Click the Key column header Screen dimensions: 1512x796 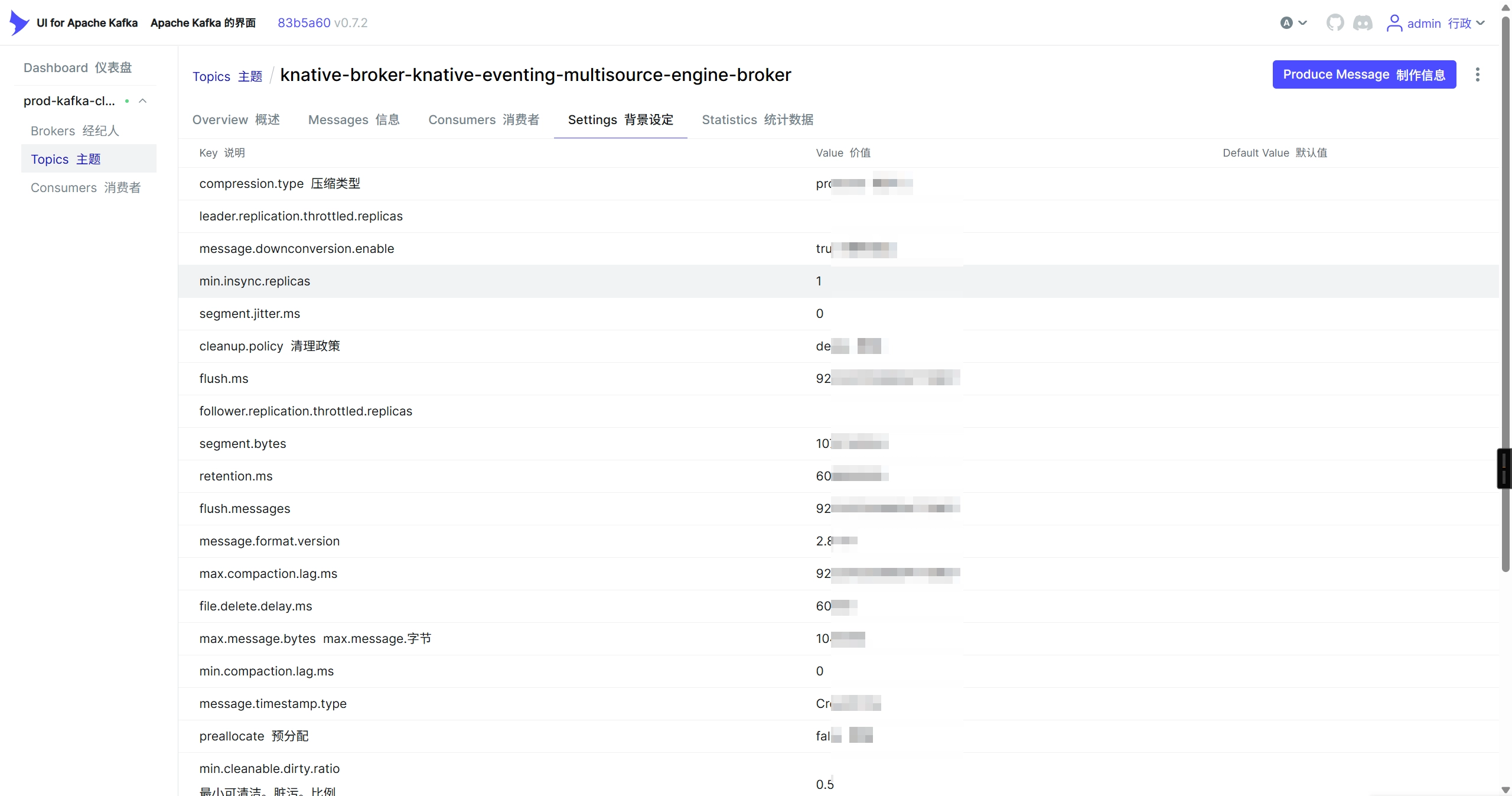point(222,153)
